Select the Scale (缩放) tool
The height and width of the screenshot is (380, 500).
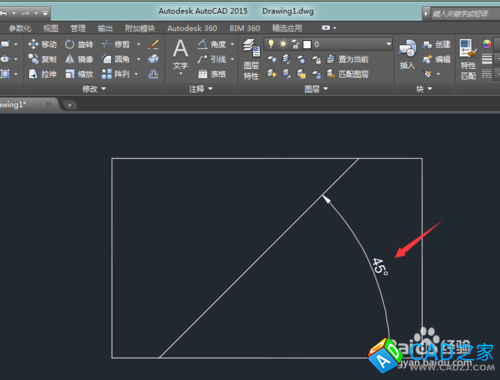pos(79,74)
